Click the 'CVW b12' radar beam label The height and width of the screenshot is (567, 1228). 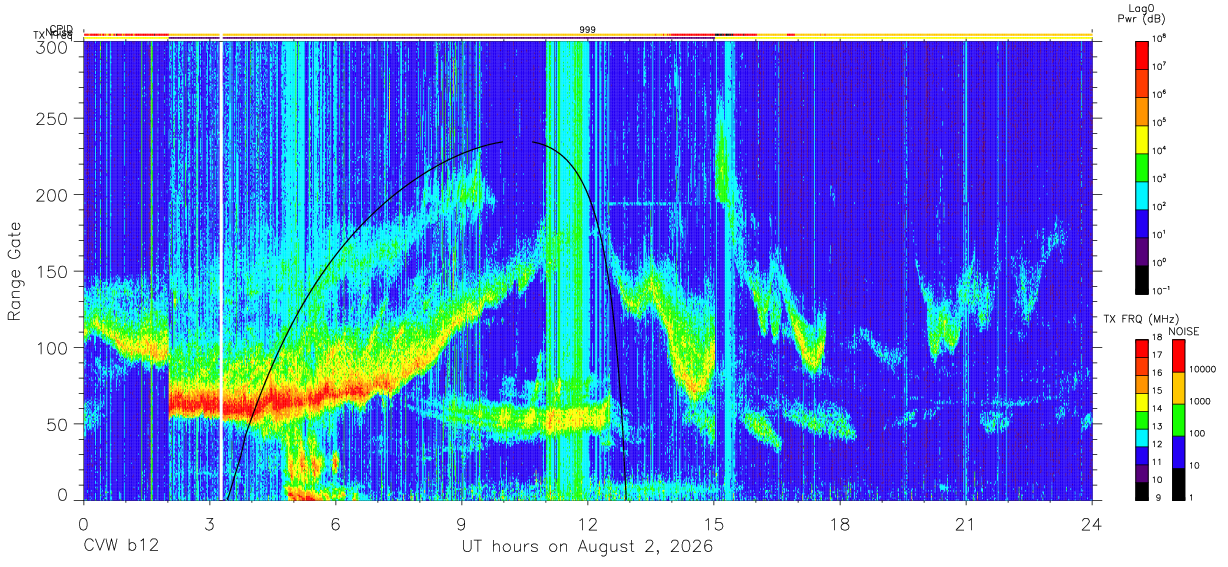click(121, 547)
